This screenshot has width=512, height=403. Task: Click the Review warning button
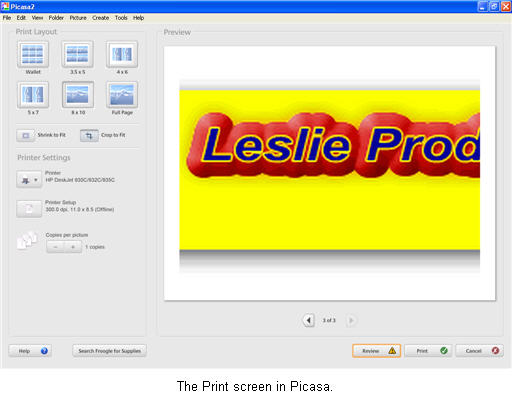[x=376, y=351]
